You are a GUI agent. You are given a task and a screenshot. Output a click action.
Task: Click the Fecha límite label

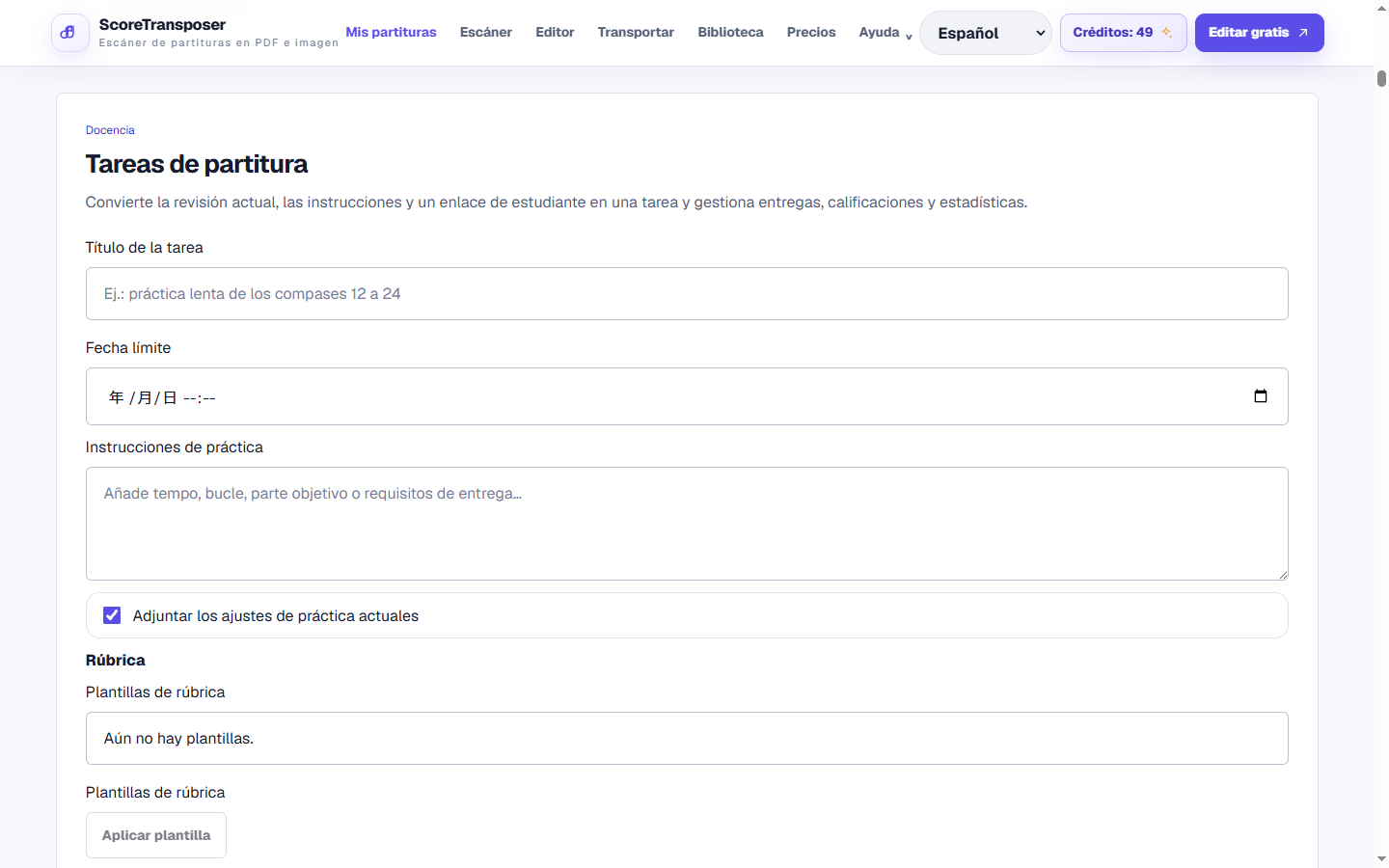tap(128, 348)
